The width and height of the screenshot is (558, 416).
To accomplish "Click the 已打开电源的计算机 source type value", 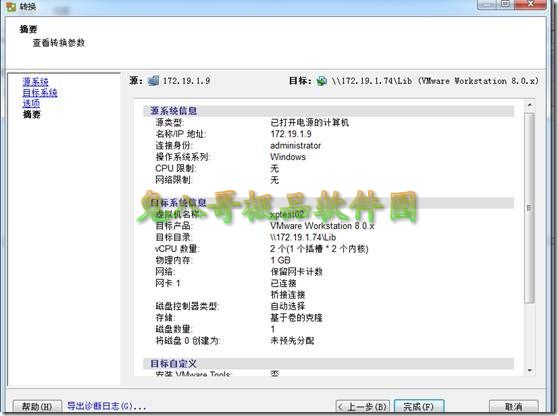I will [310, 122].
